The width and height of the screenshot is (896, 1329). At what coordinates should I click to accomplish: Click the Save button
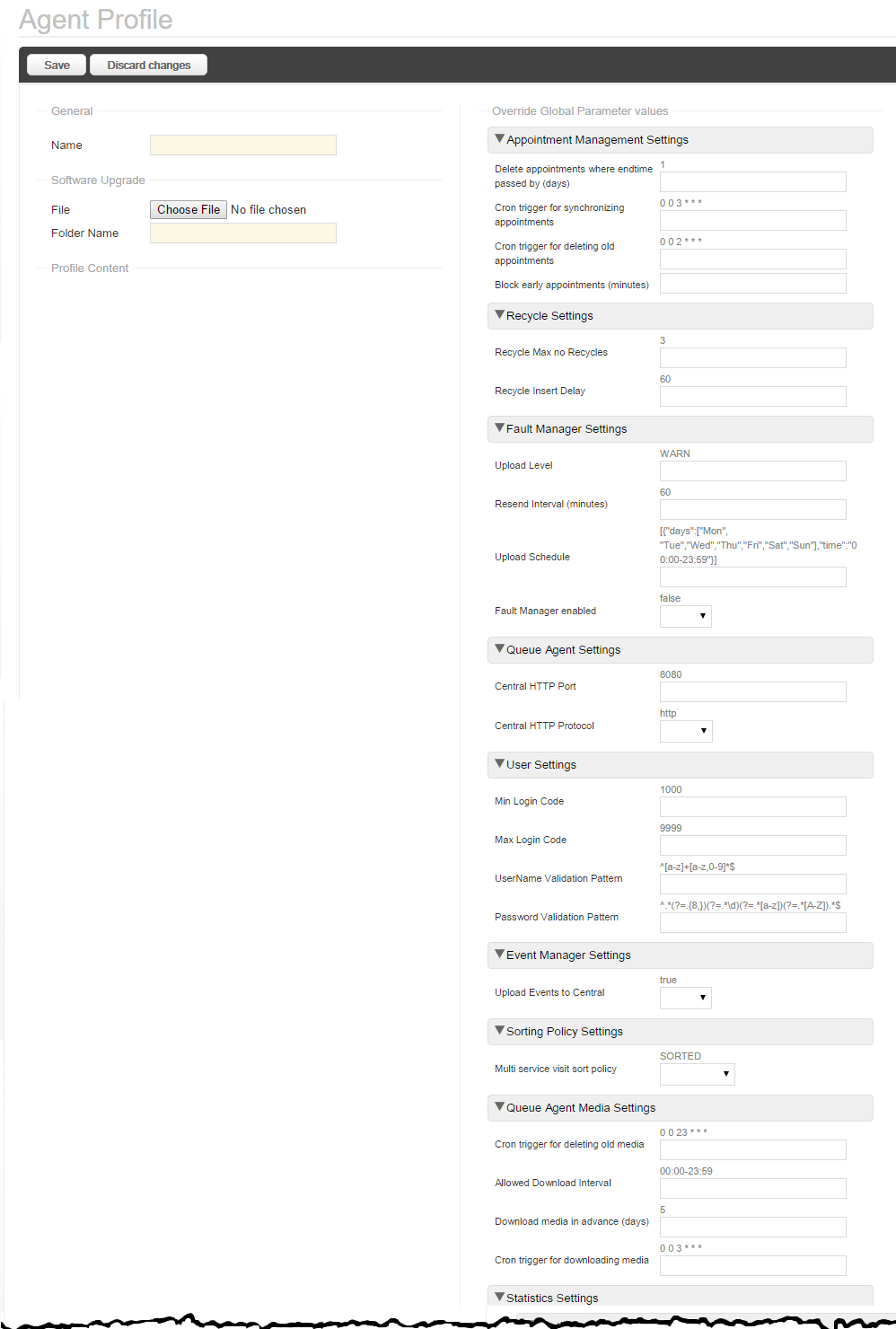[57, 65]
